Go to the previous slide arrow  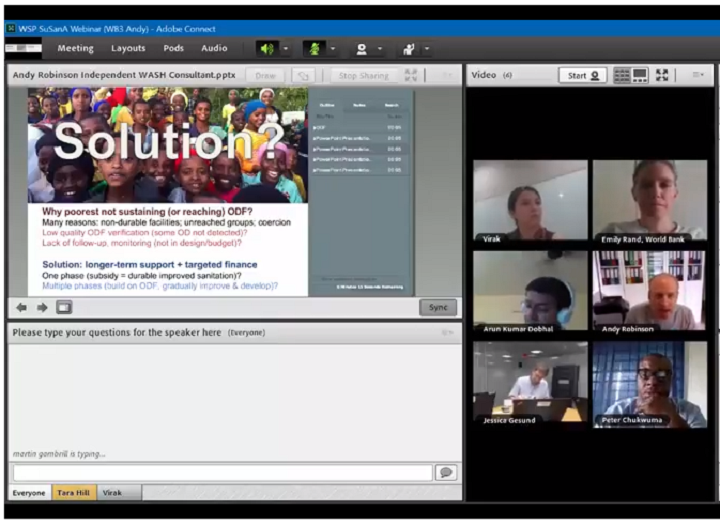[x=22, y=307]
